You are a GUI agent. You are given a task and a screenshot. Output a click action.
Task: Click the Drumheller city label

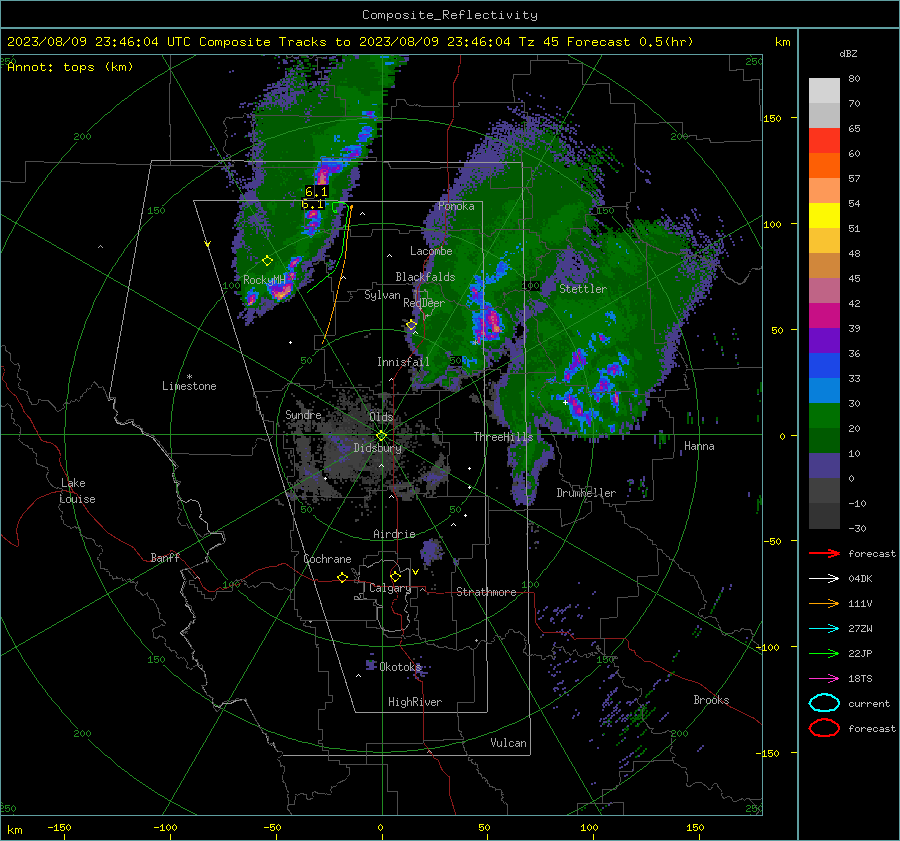pyautogui.click(x=586, y=493)
